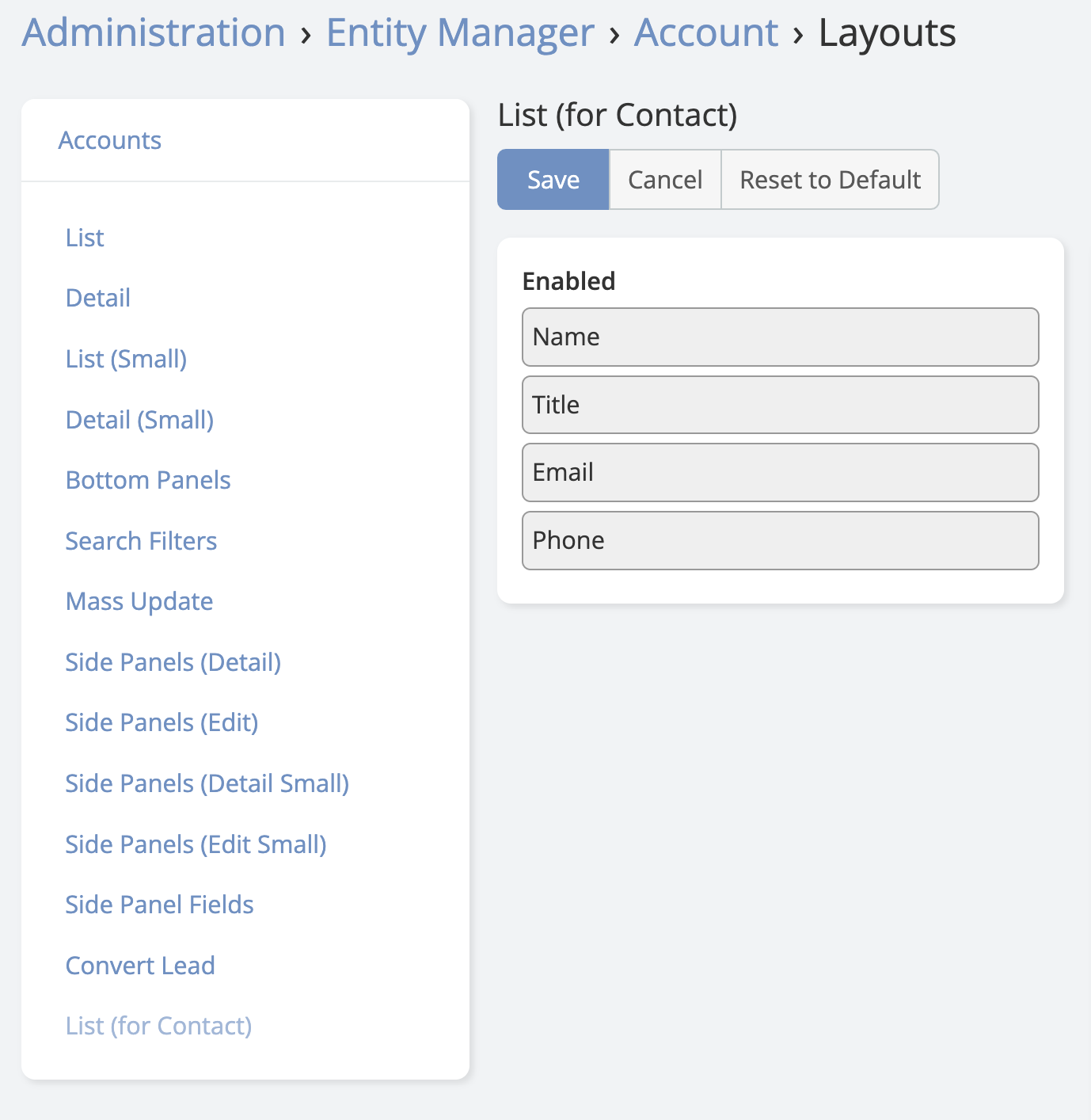Select the List layout
Image resolution: width=1091 pixels, height=1120 pixels.
(85, 238)
